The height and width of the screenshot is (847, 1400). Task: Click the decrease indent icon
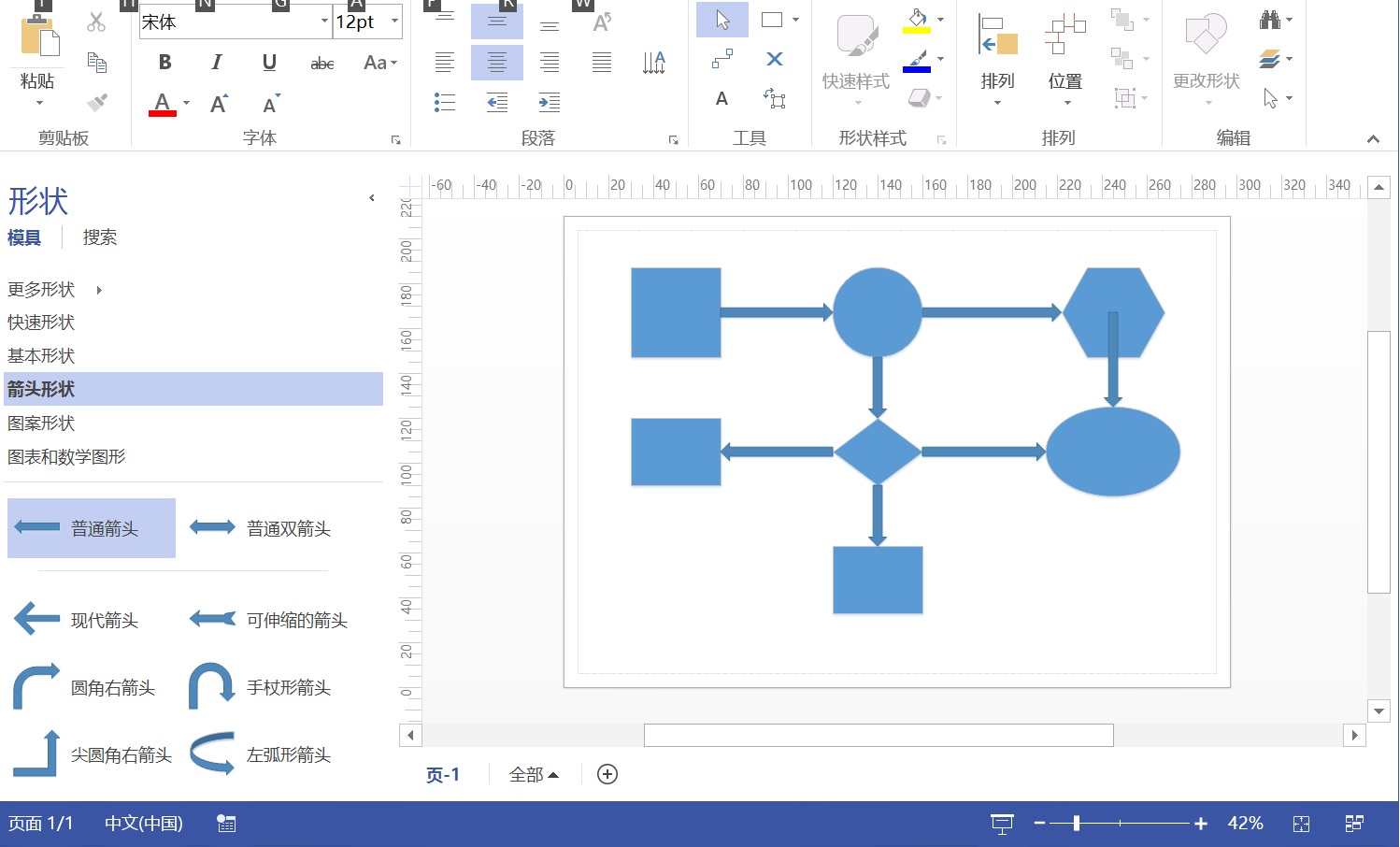coord(497,102)
